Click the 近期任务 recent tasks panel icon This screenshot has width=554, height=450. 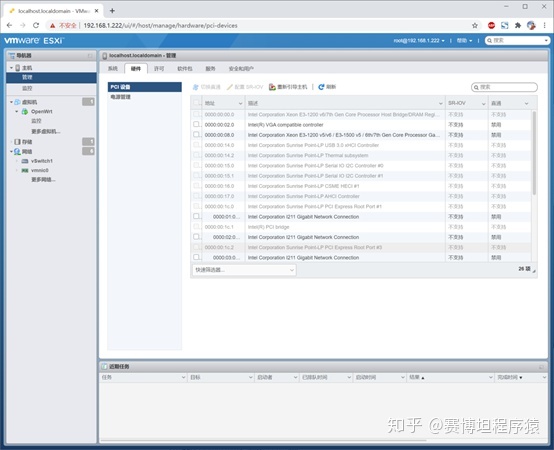[104, 367]
